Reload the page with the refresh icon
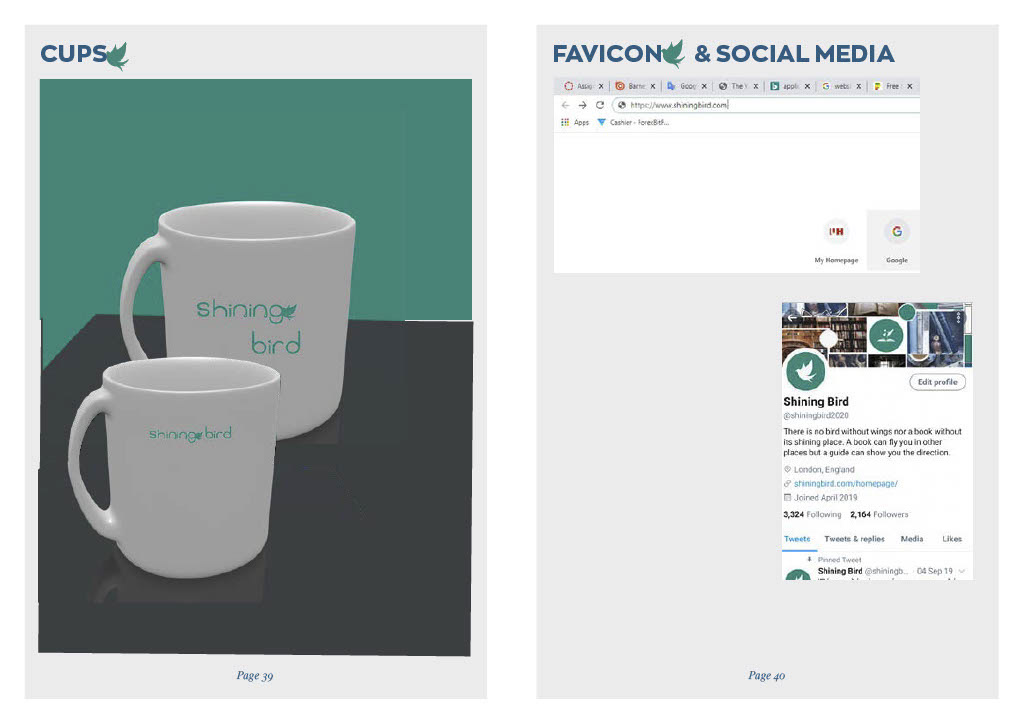Image resolution: width=1024 pixels, height=724 pixels. pyautogui.click(x=600, y=105)
